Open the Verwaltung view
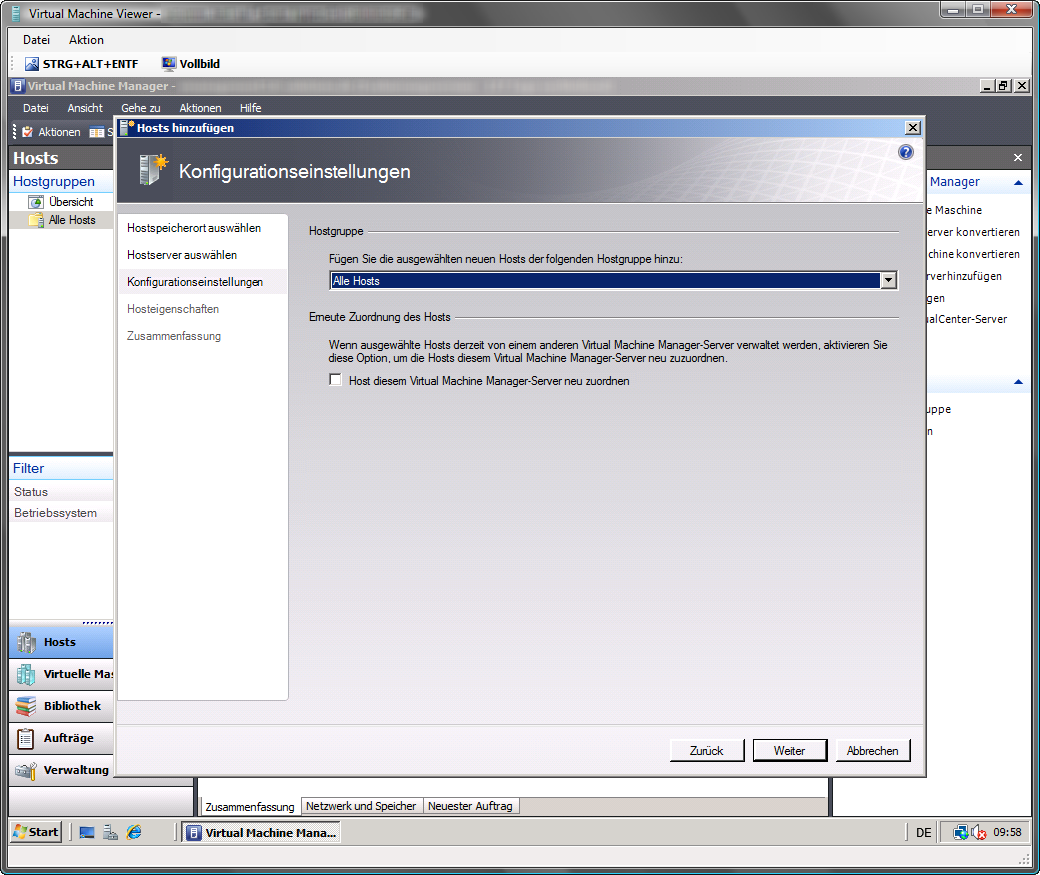The image size is (1040, 875). pyautogui.click(x=61, y=770)
